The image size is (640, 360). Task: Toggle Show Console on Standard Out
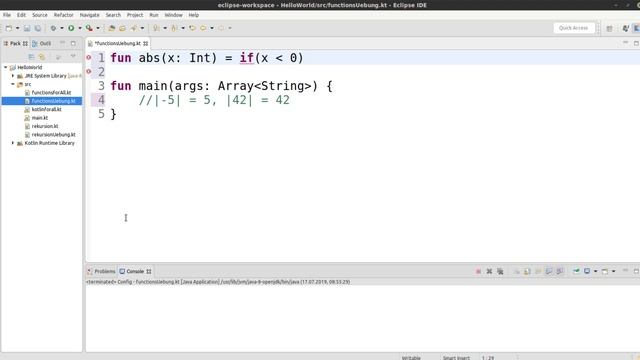click(x=549, y=271)
